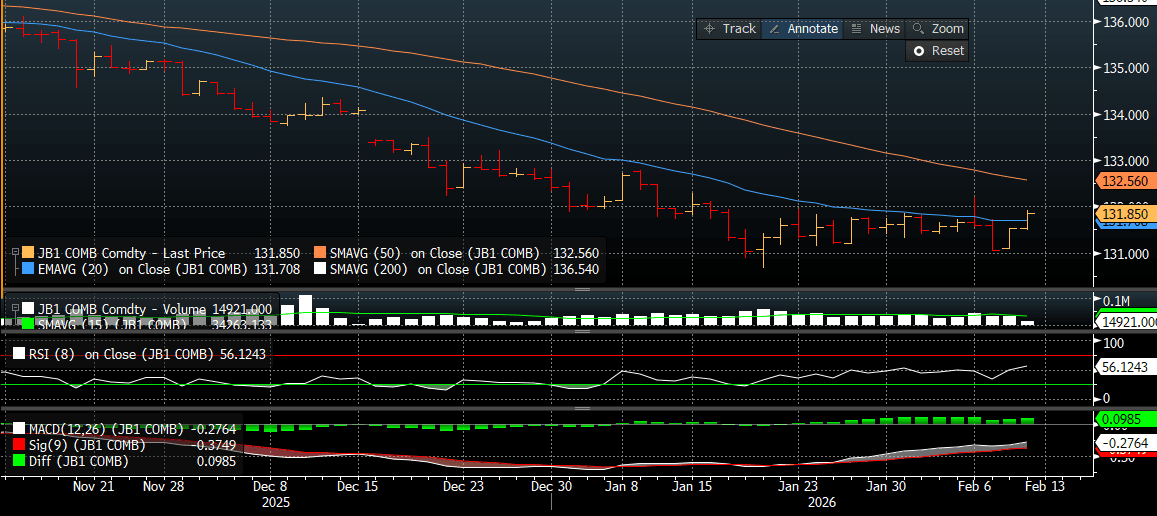1157x516 pixels.
Task: Click the News list icon
Action: pyautogui.click(x=857, y=29)
